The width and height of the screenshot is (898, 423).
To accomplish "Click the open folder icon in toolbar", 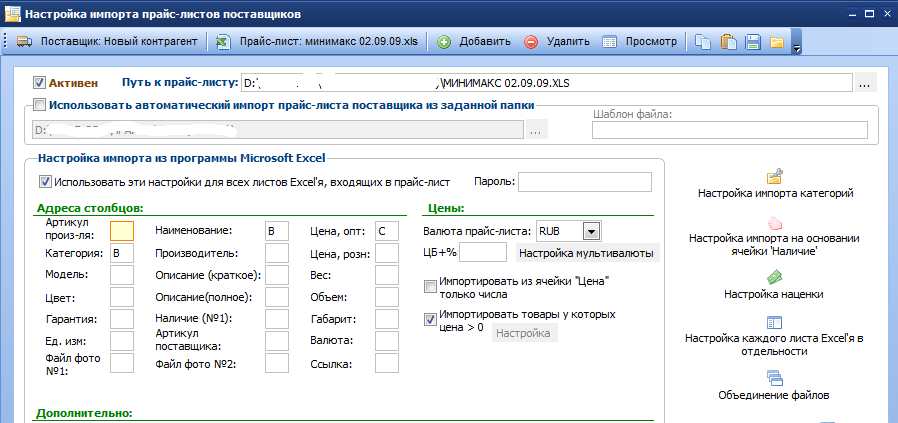I will click(x=777, y=42).
